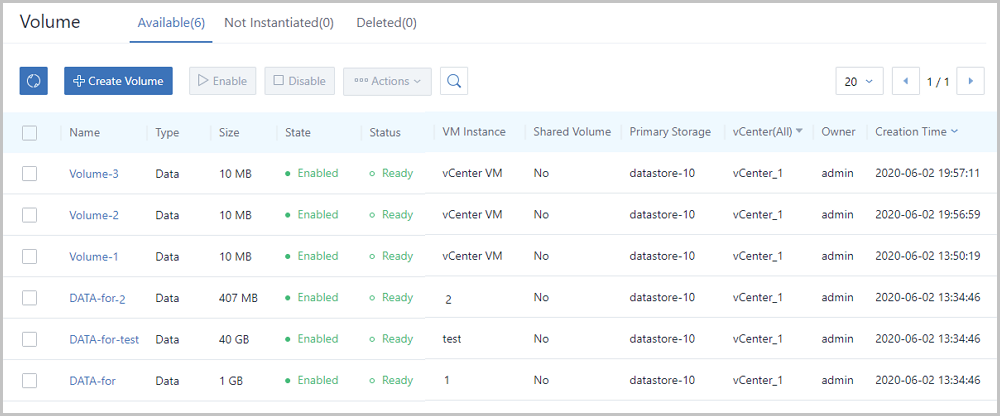
Task: Click the Shared Volume column header
Action: [572, 132]
